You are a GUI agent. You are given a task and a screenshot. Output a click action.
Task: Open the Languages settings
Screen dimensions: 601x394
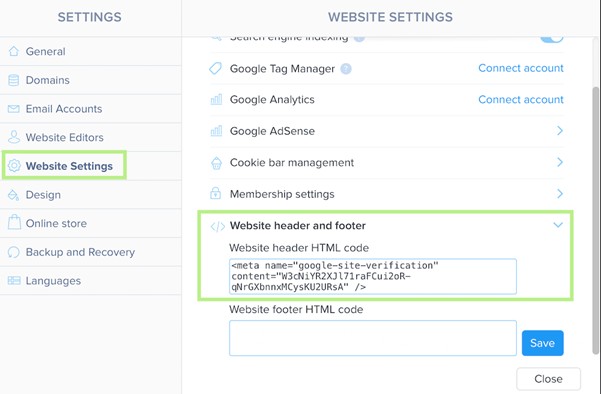[x=91, y=281]
